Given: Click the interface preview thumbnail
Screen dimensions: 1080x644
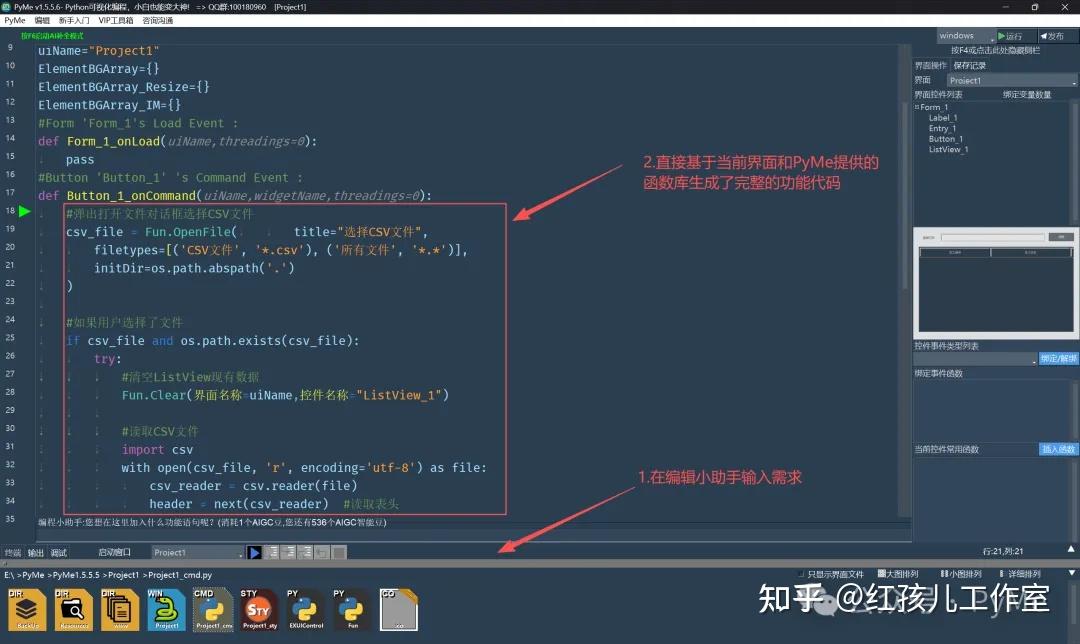Looking at the screenshot, I should coord(995,282).
